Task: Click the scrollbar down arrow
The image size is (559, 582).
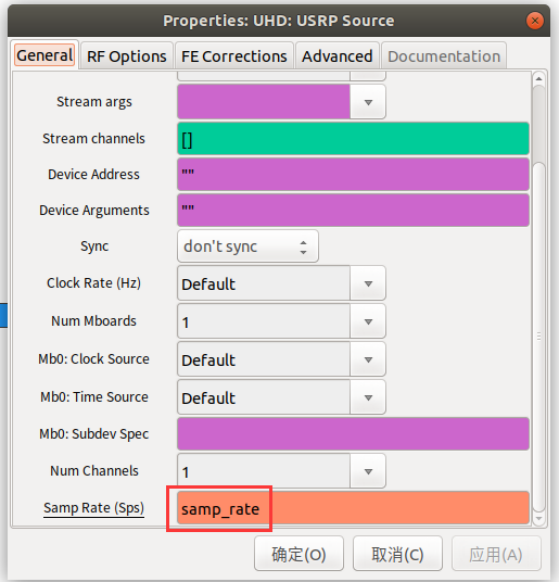Action: [539, 519]
